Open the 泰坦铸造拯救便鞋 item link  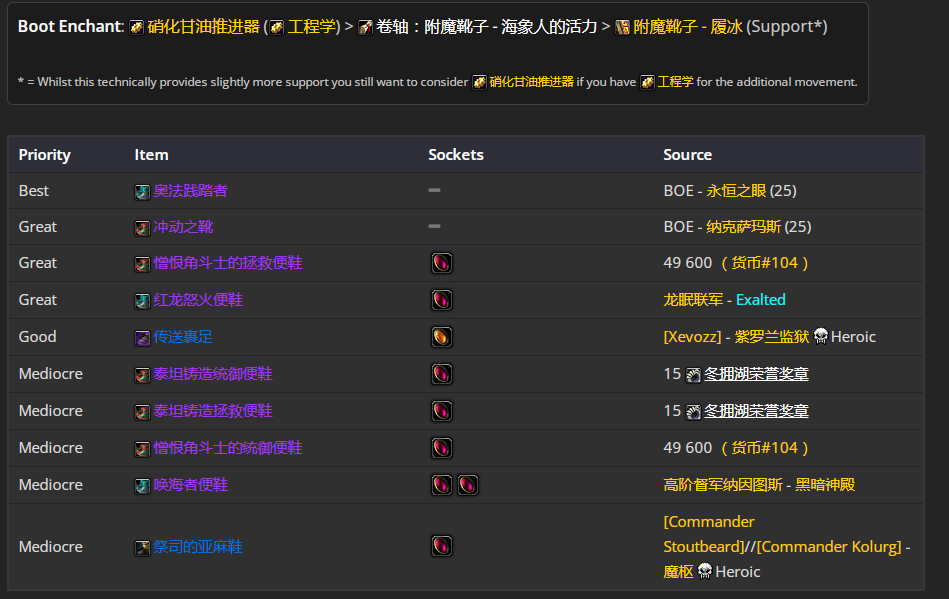coord(212,411)
